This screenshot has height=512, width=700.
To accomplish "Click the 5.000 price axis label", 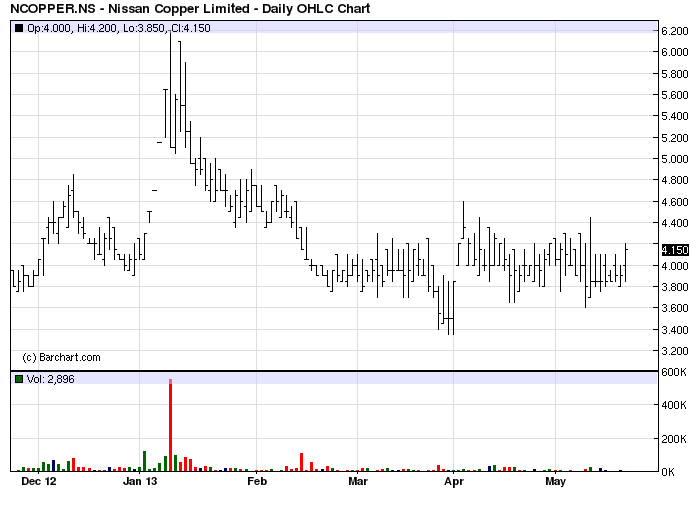I will pos(675,159).
